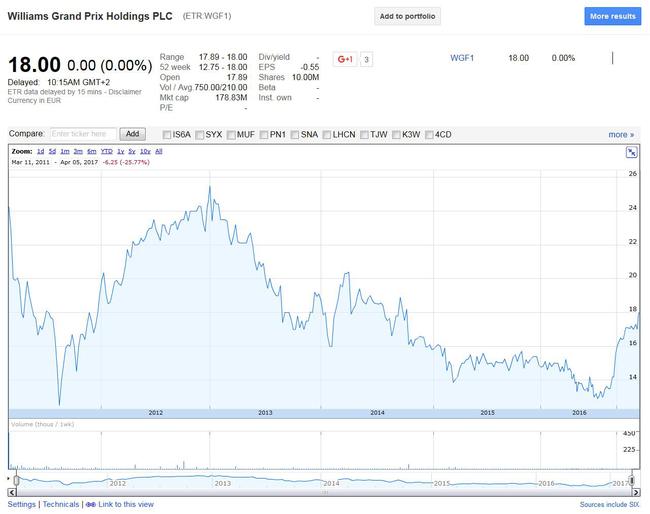This screenshot has width=650, height=514.
Task: Click the -6.25 (-25.77%) change text
Action: tap(126, 162)
